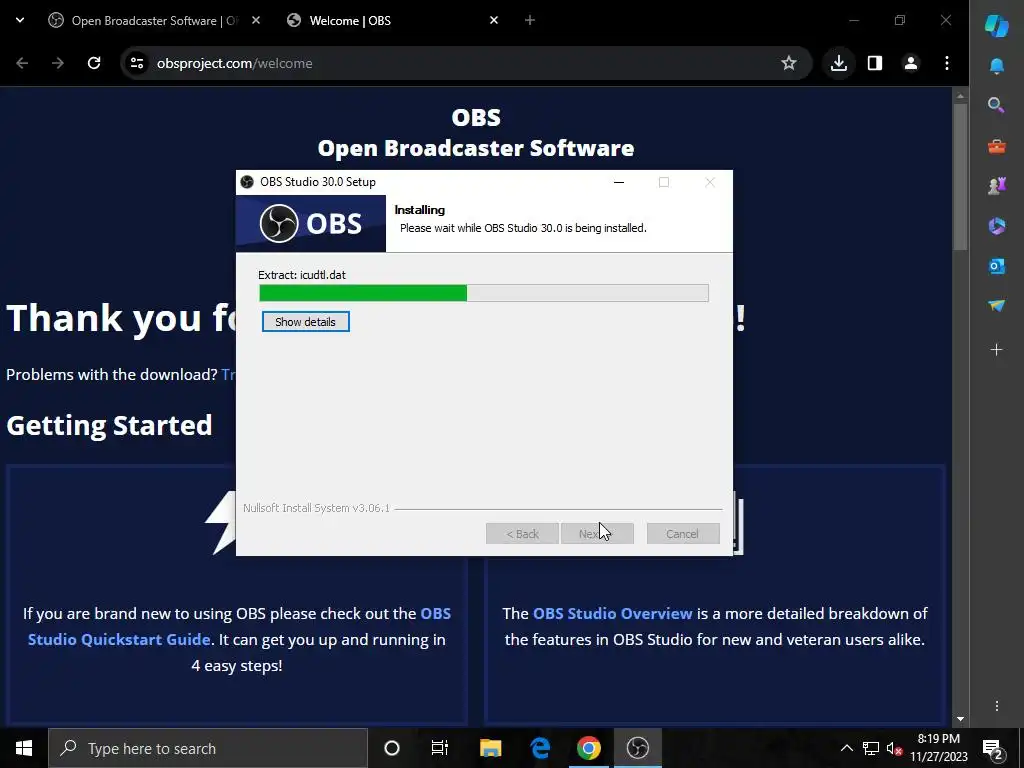Go back in Chrome

(22, 63)
